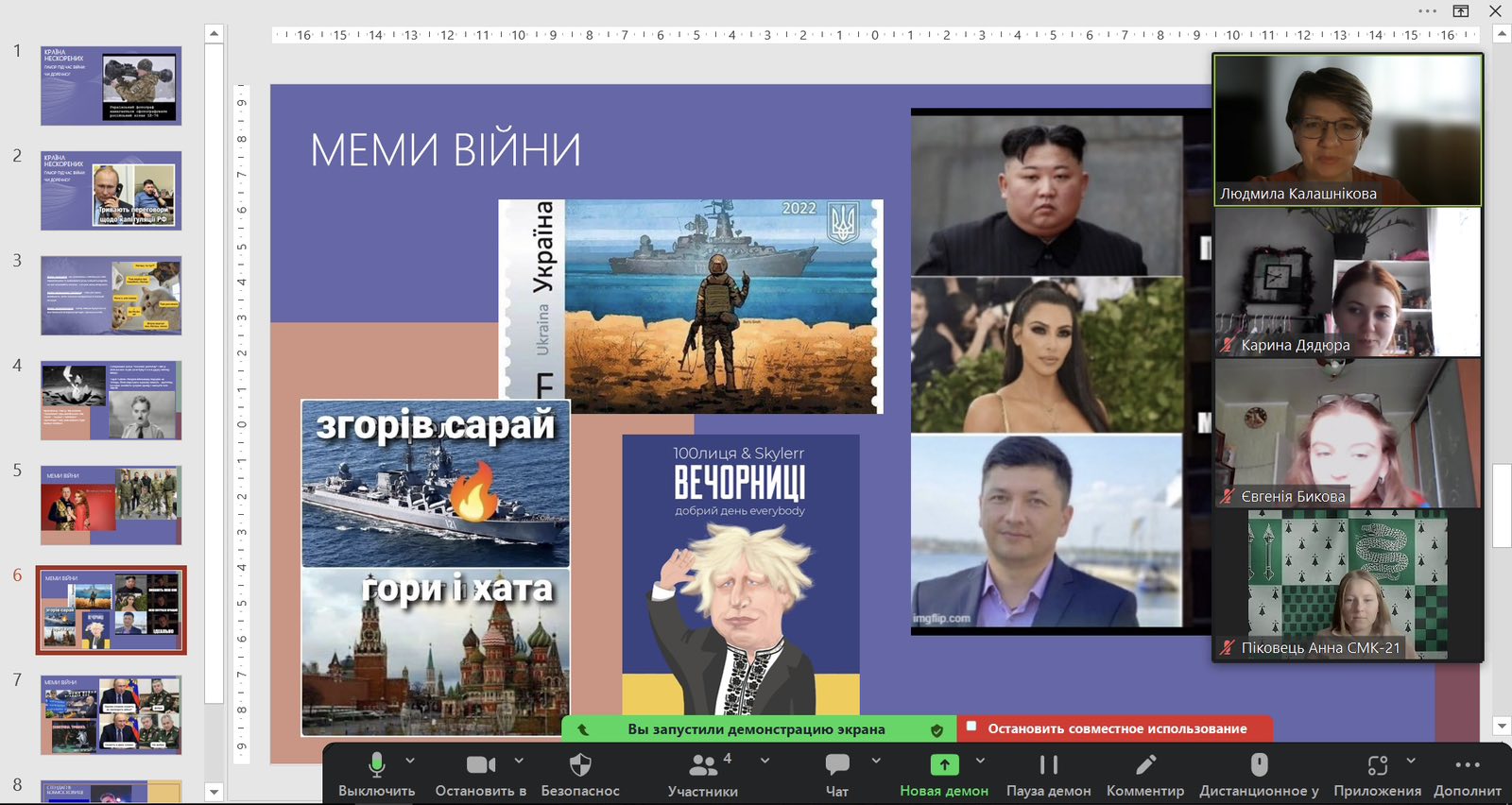Image resolution: width=1512 pixels, height=805 pixels.
Task: Click Остановить совместное использование button
Action: tap(1115, 728)
